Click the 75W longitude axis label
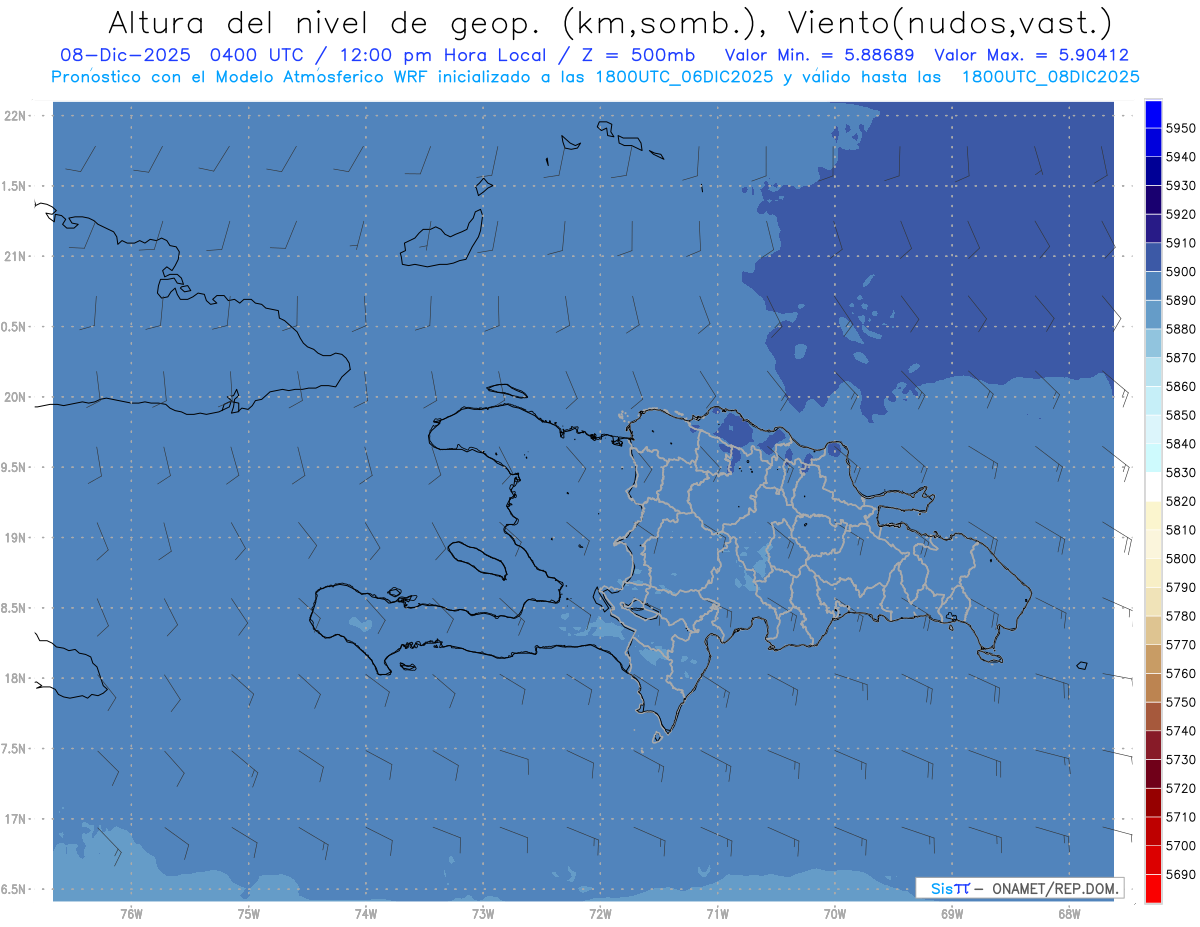Screen dimensions: 1200x927 [x=248, y=913]
